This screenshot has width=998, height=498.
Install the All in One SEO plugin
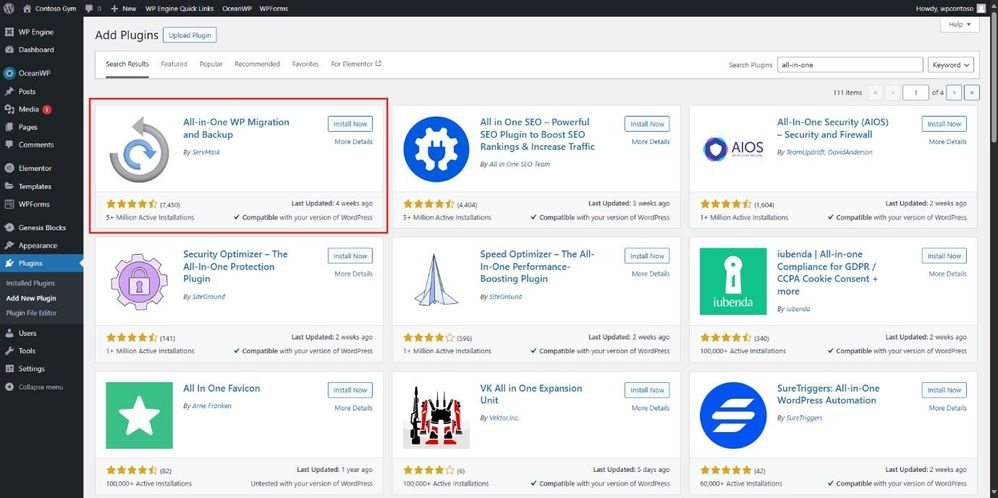coord(647,124)
